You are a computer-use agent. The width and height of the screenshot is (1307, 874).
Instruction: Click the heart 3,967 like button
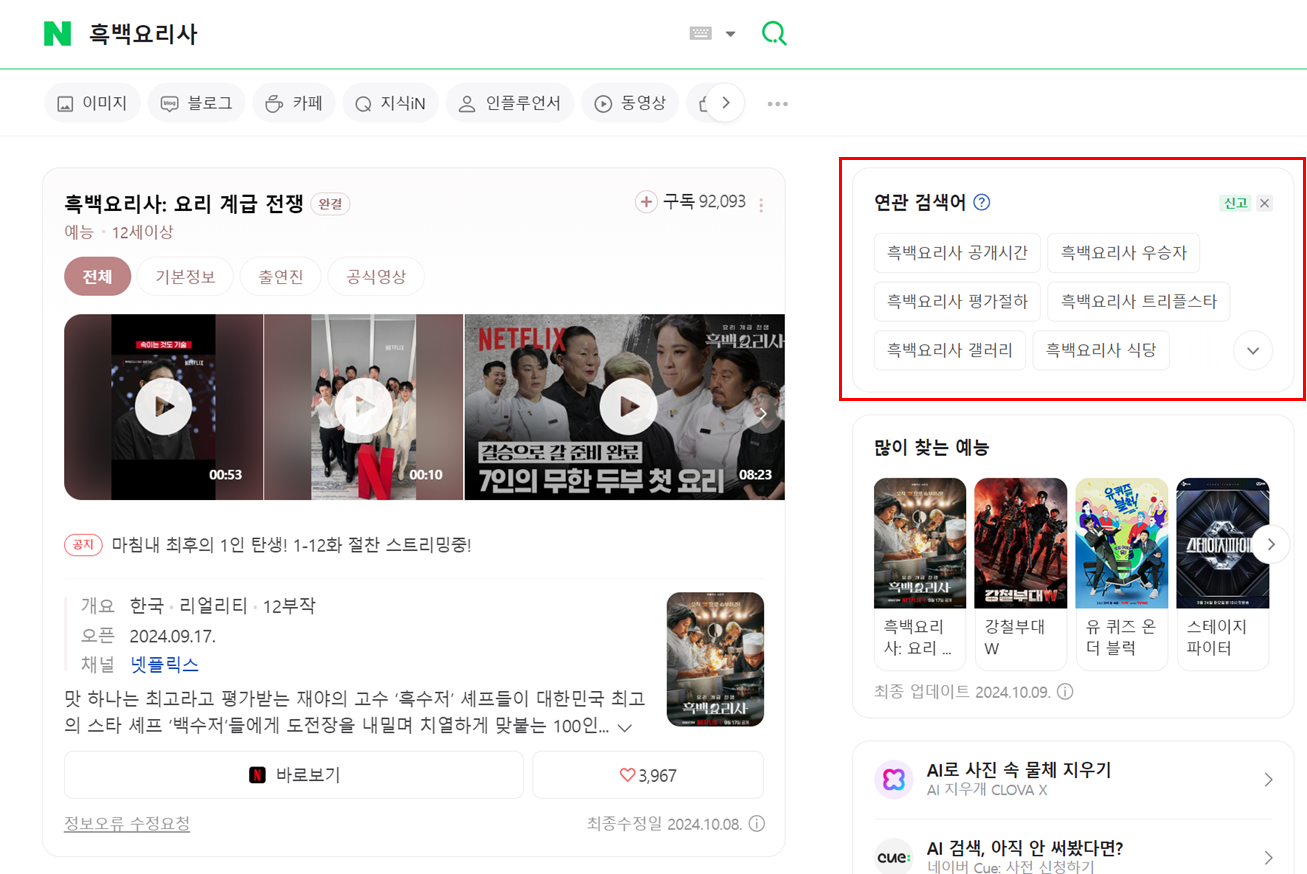point(648,775)
